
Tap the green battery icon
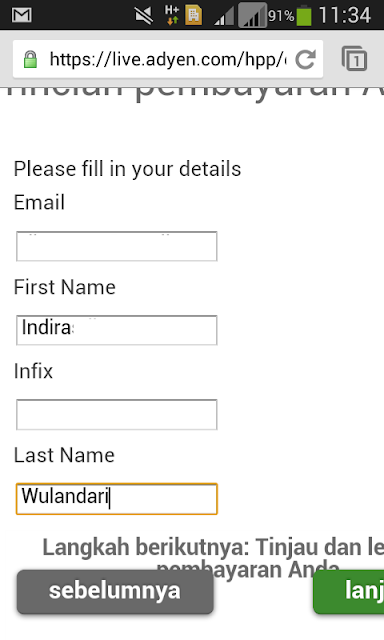click(x=304, y=15)
